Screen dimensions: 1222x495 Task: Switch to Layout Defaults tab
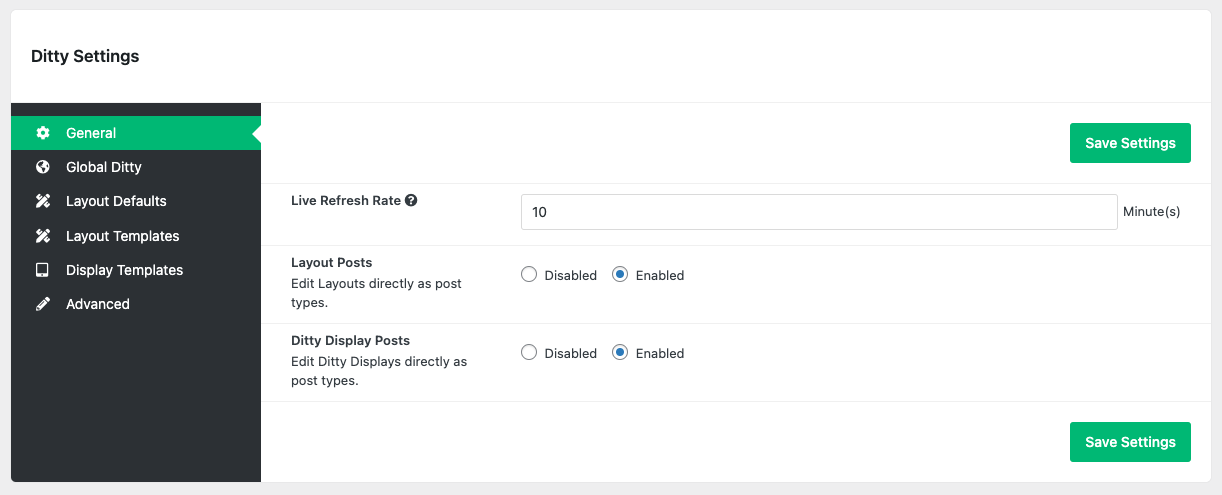pos(116,201)
